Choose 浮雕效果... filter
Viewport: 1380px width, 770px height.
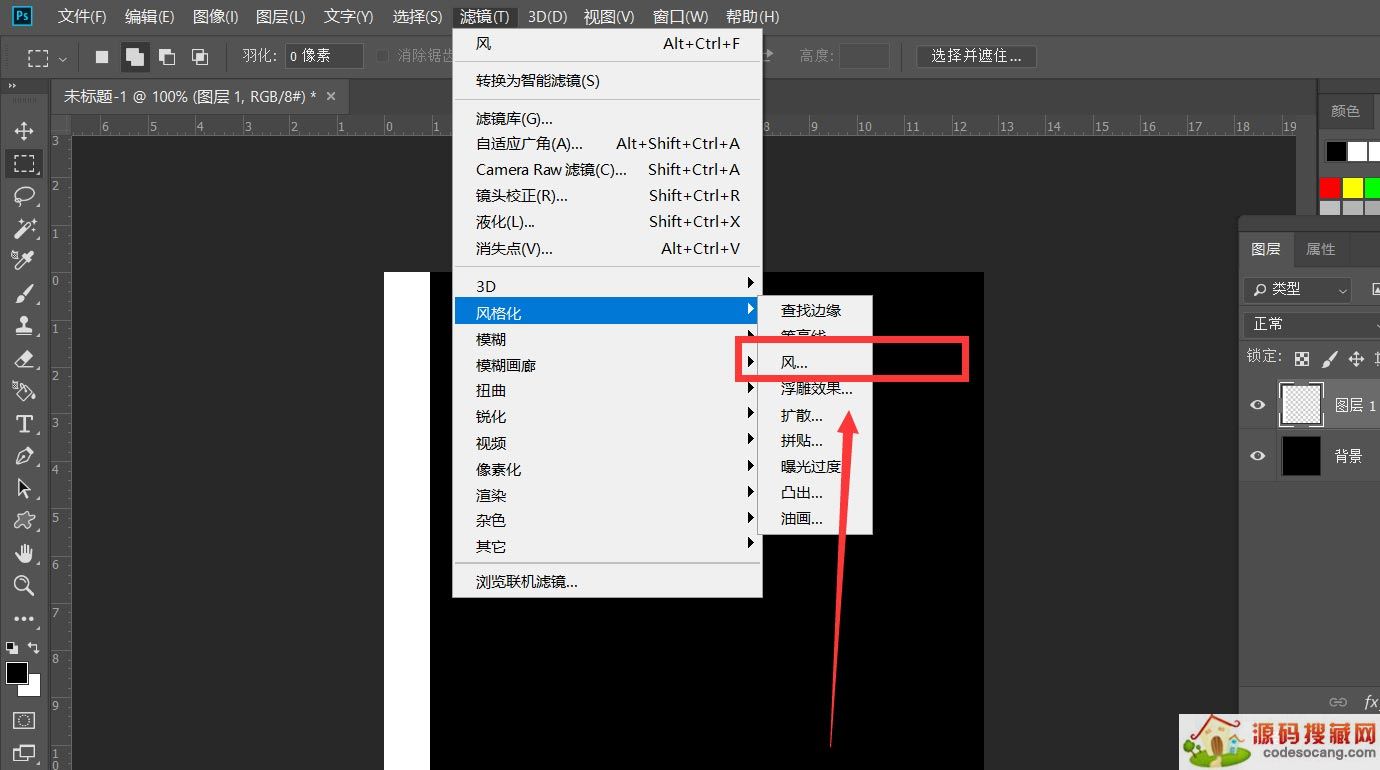pos(815,388)
